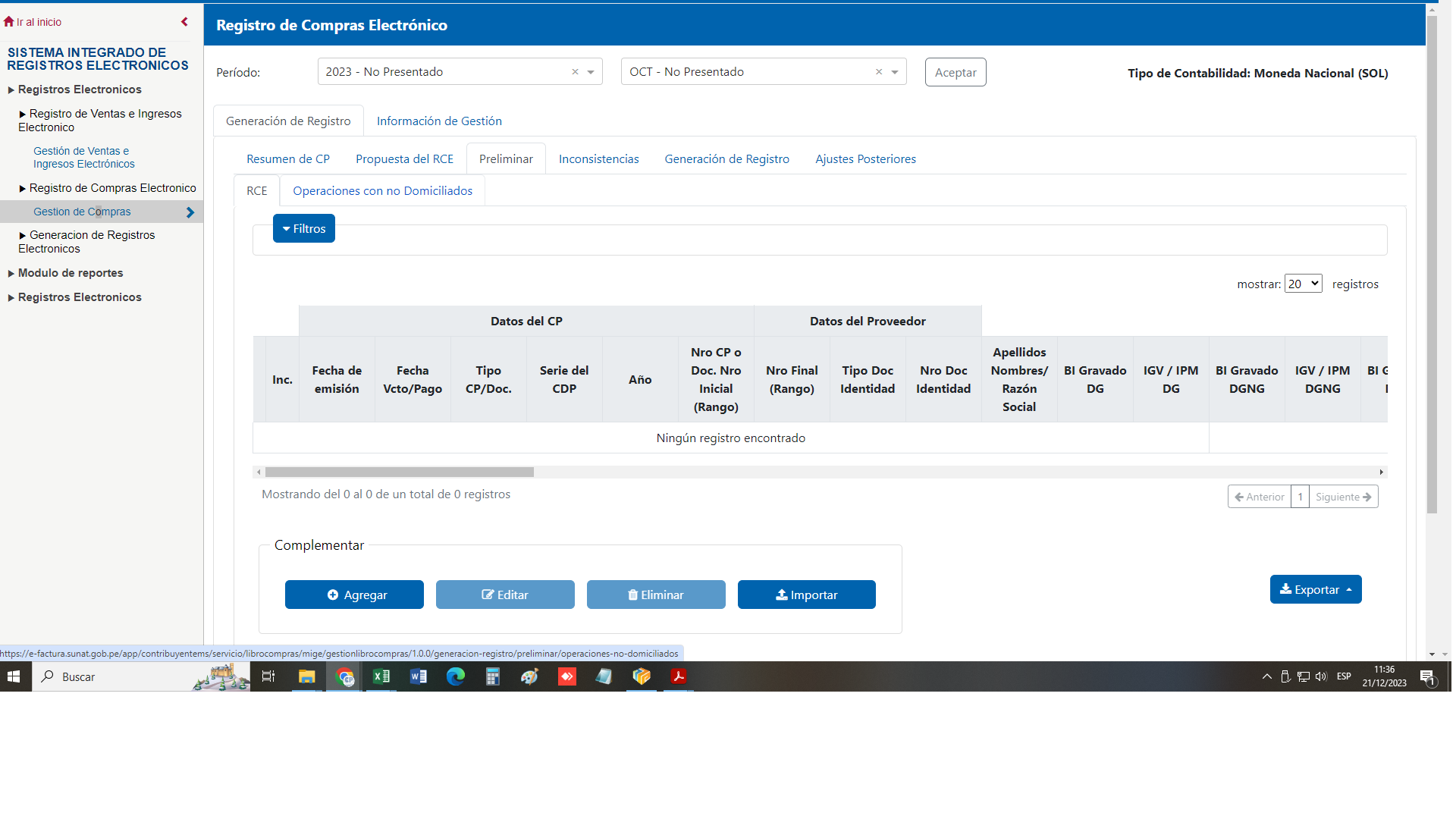The height and width of the screenshot is (819, 1456).
Task: Open the month period dropdown arrow
Action: click(895, 72)
